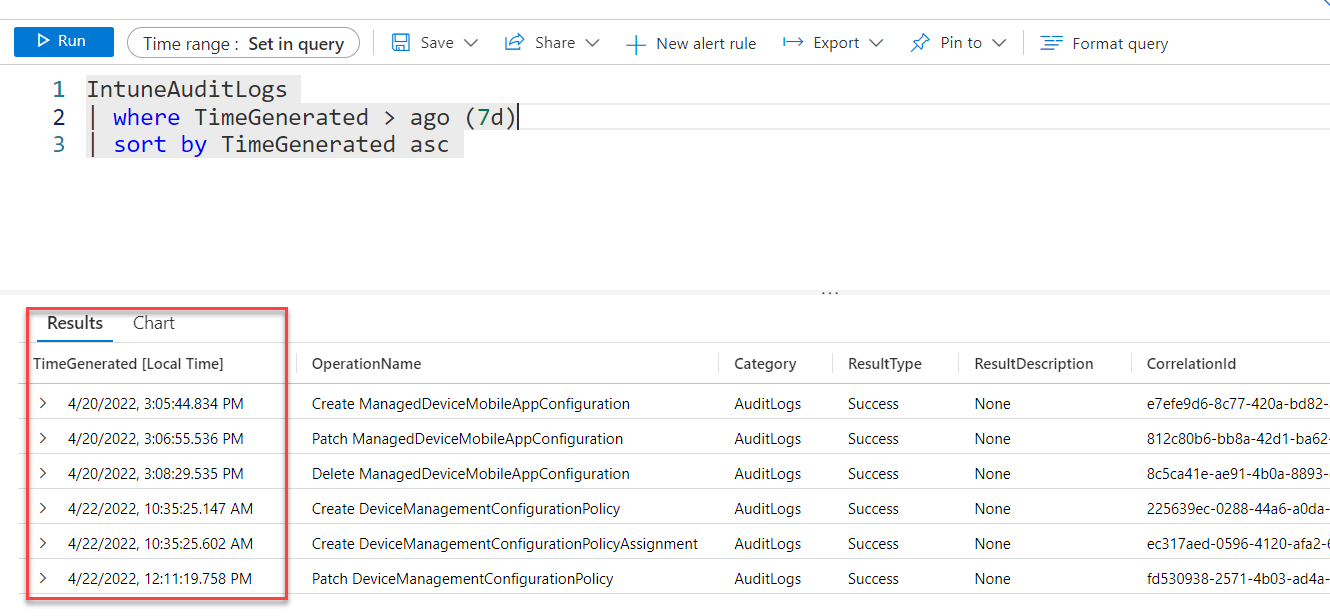Expand the Share dropdown chevron
The image size is (1330, 616).
(x=592, y=43)
